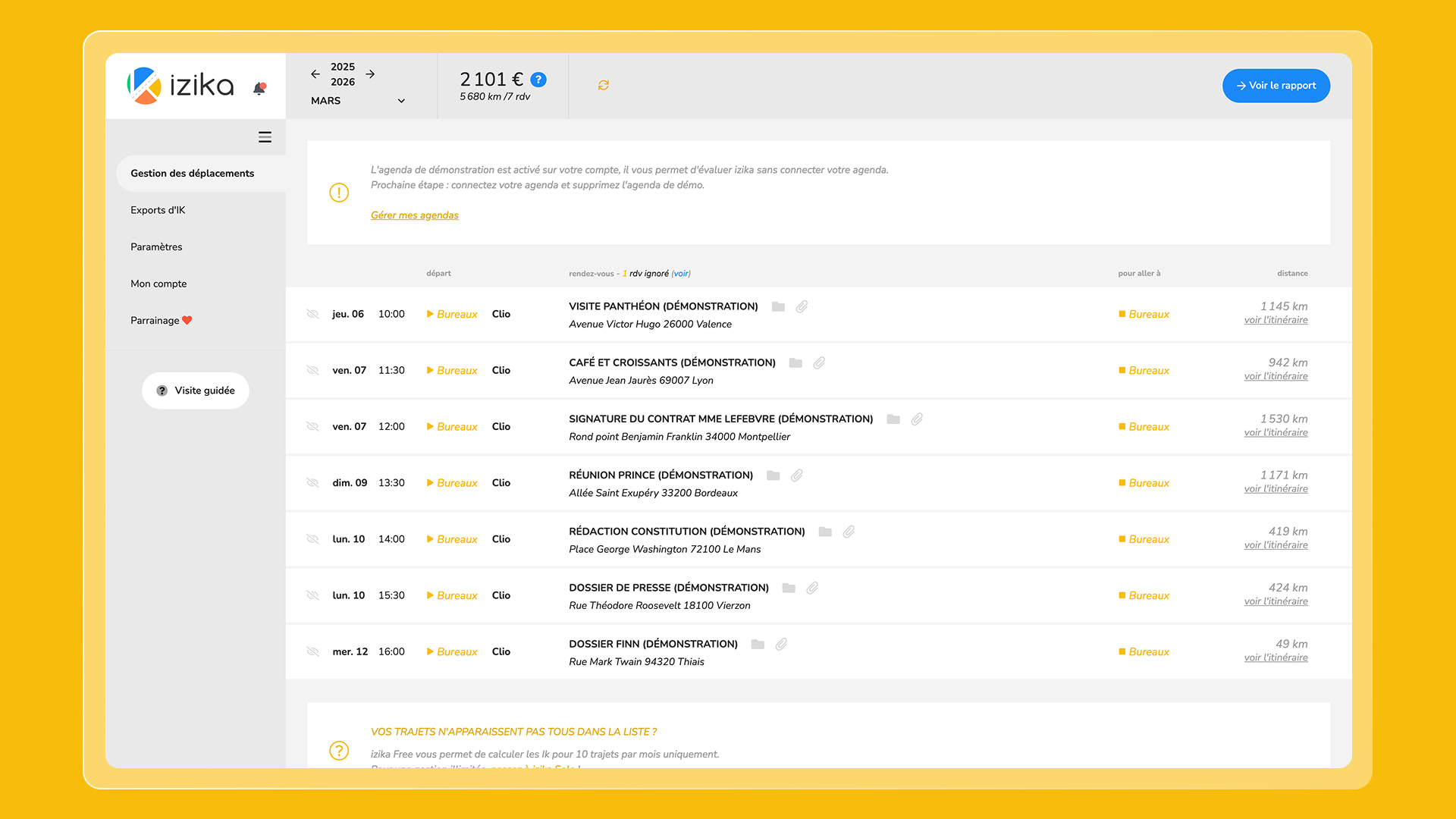1456x819 pixels.
Task: Click the izika logo
Action: [180, 86]
